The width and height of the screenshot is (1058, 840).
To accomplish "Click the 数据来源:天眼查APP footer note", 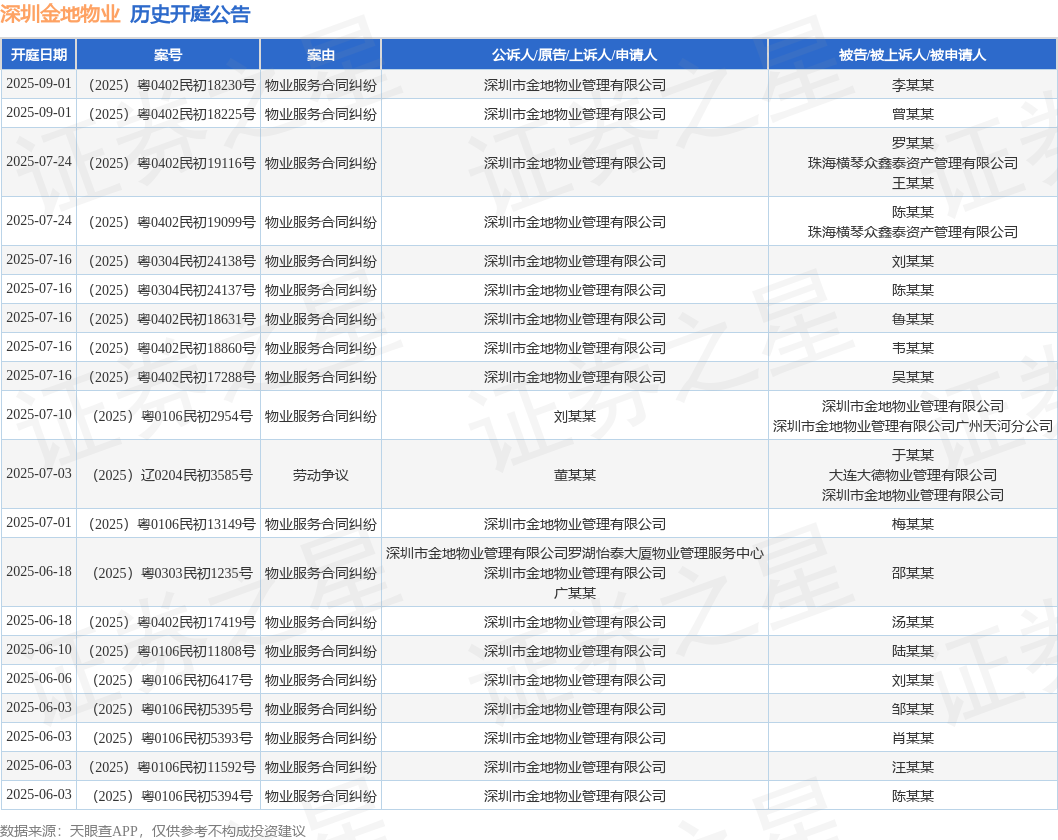I will pos(153,831).
